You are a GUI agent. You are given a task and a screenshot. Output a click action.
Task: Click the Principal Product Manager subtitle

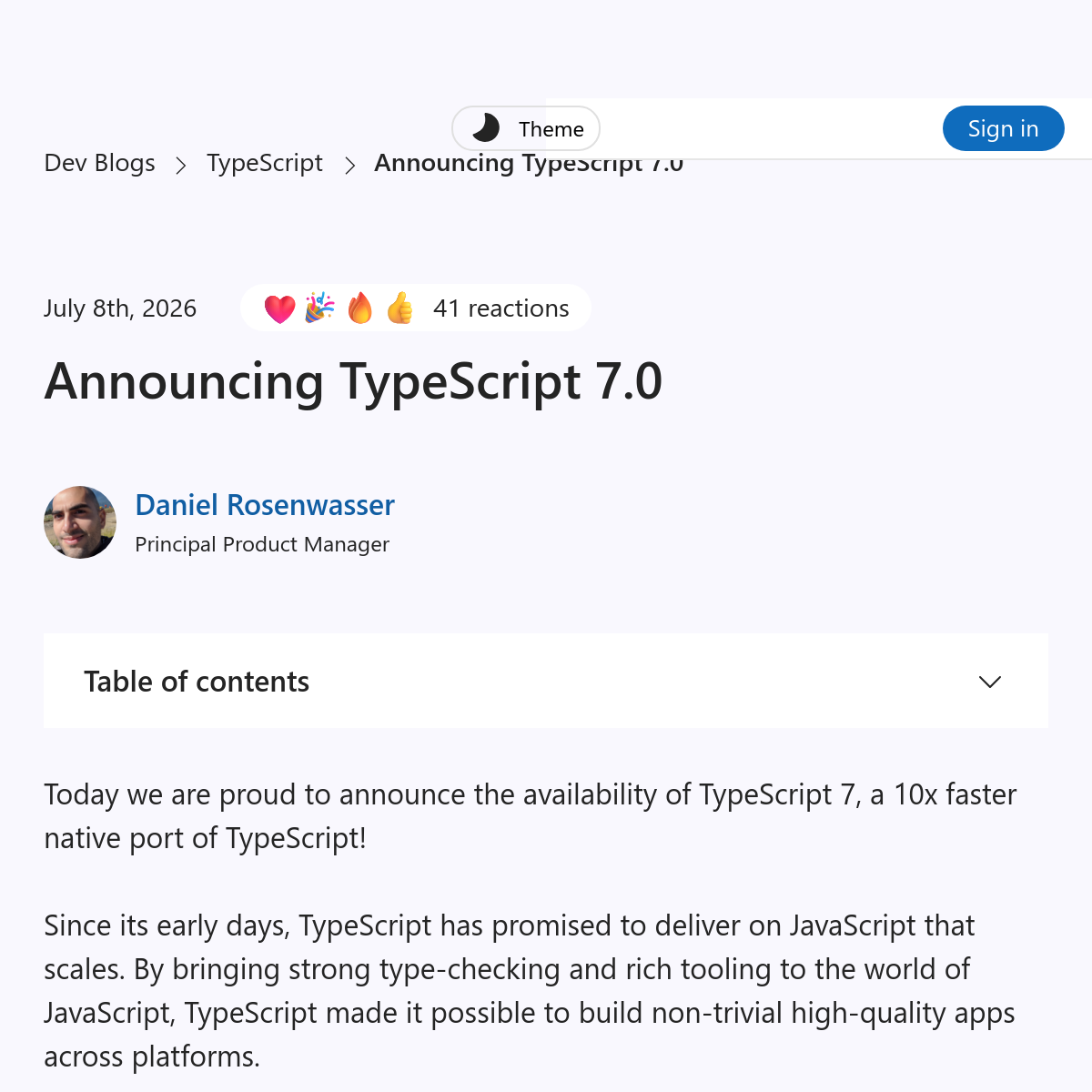262,544
